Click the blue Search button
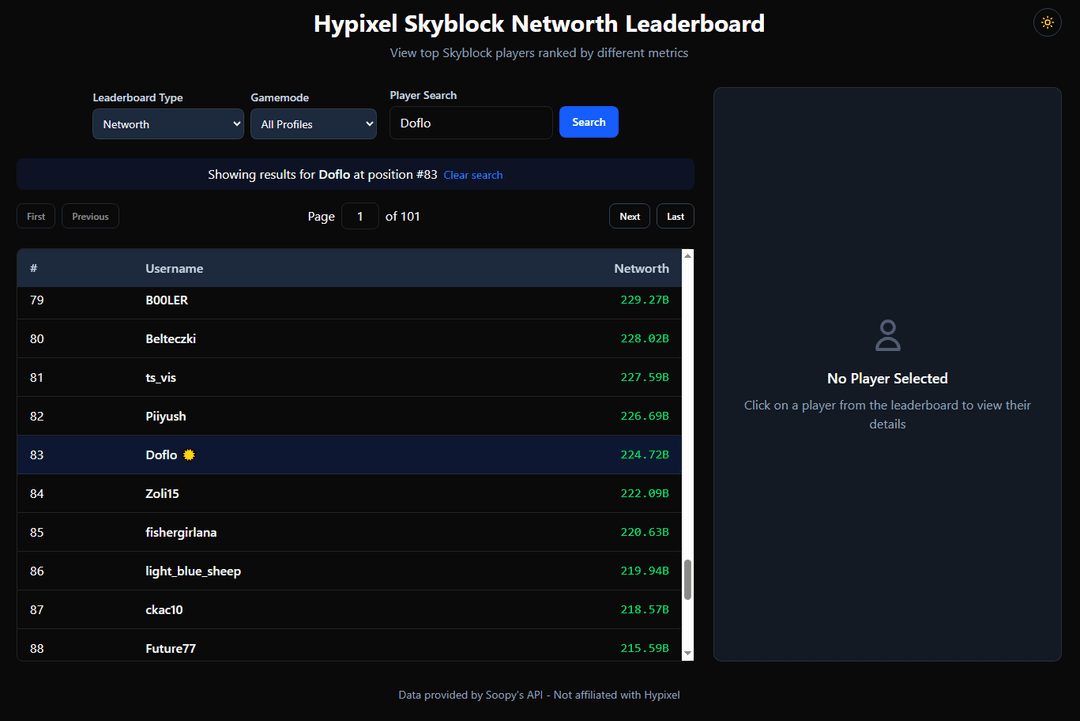The height and width of the screenshot is (721, 1080). [589, 122]
